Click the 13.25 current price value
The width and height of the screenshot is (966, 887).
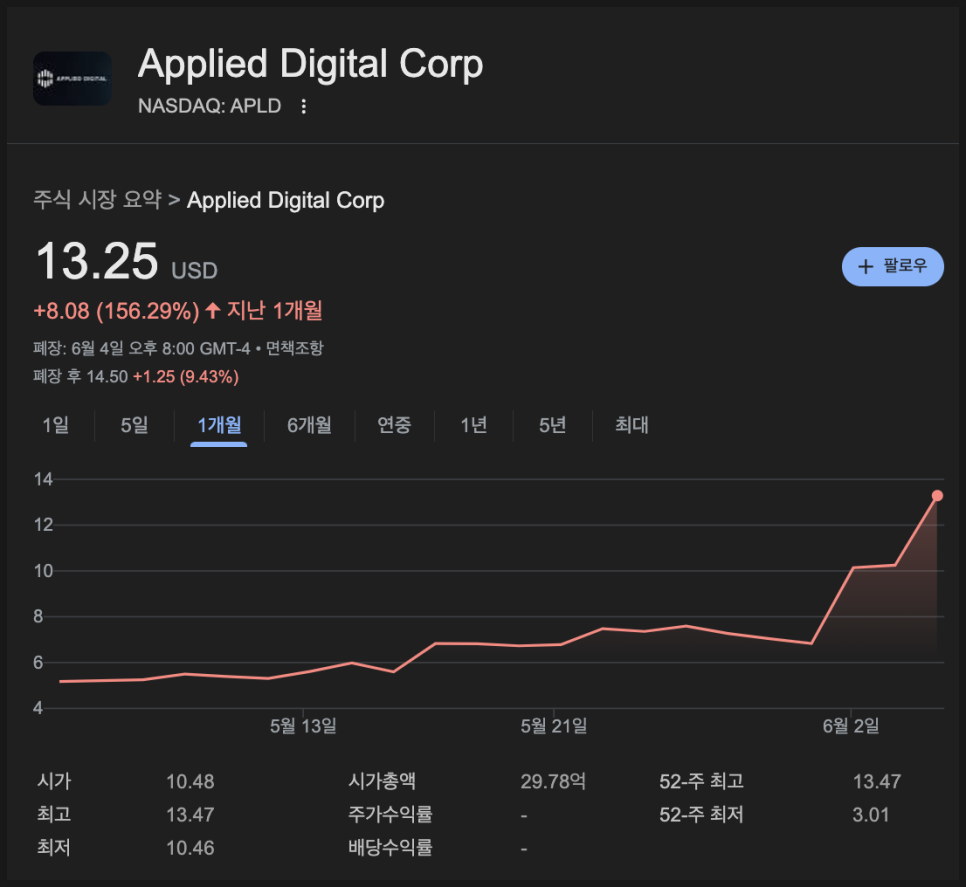click(97, 261)
